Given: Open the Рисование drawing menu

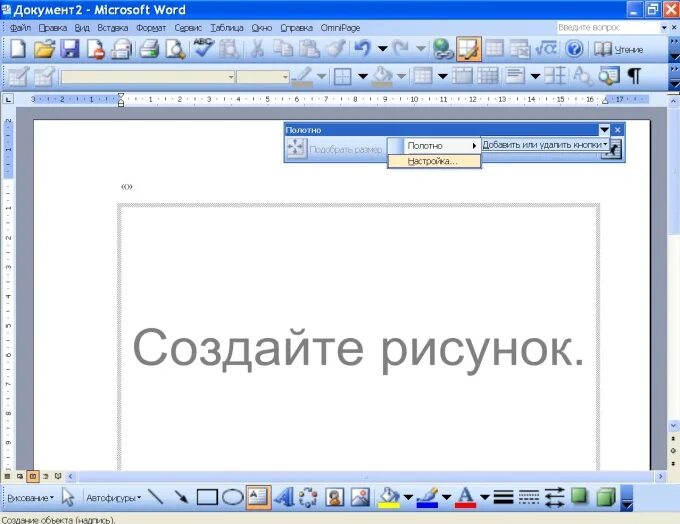Looking at the screenshot, I should point(30,498).
